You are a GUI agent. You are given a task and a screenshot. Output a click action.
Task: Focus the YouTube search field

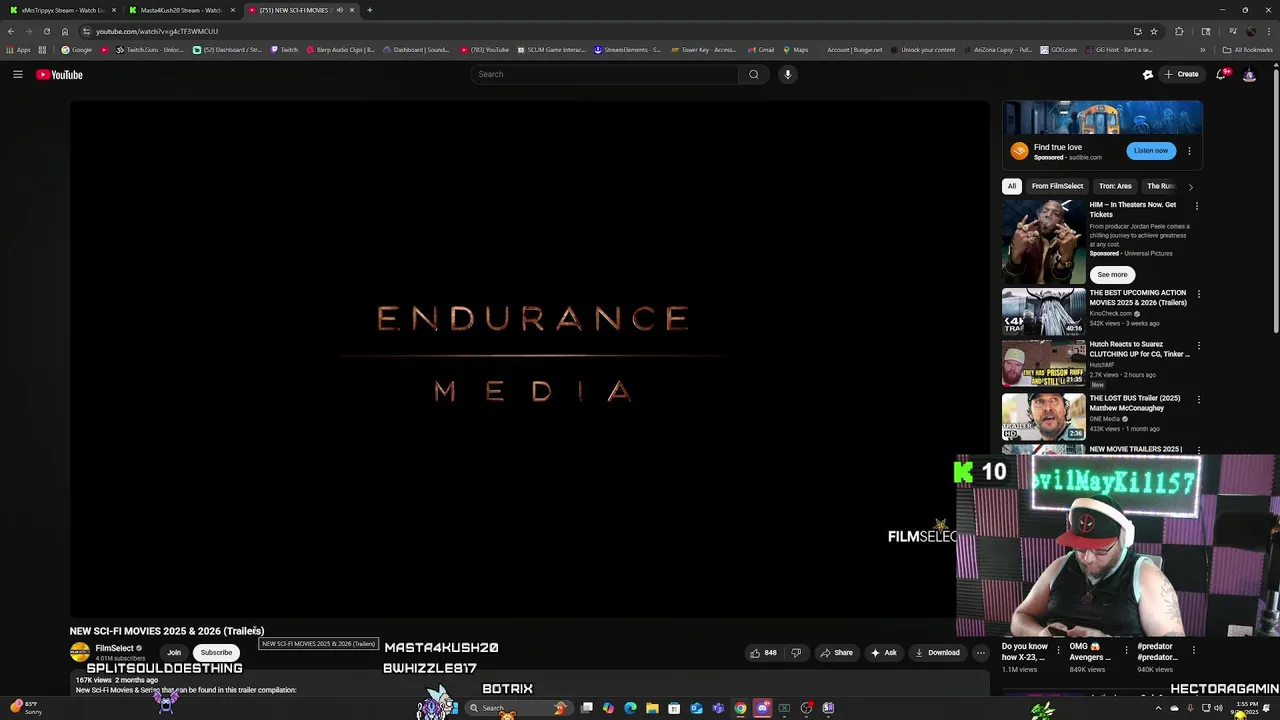point(605,74)
